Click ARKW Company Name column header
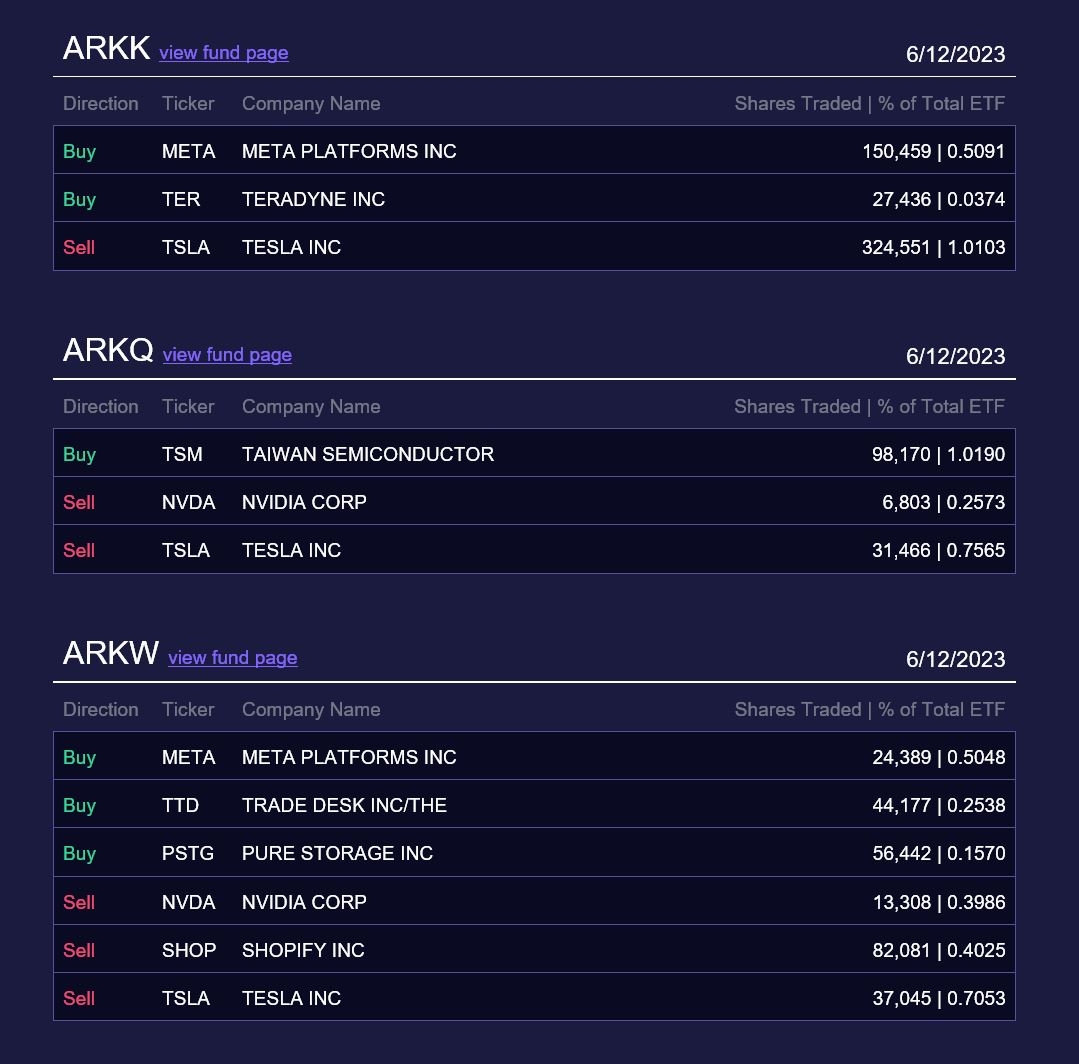This screenshot has height=1064, width=1079. pyautogui.click(x=311, y=710)
